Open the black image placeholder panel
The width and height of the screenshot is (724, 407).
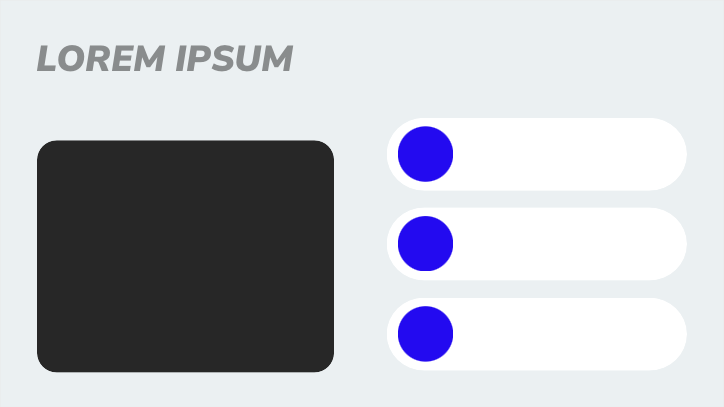pyautogui.click(x=185, y=256)
